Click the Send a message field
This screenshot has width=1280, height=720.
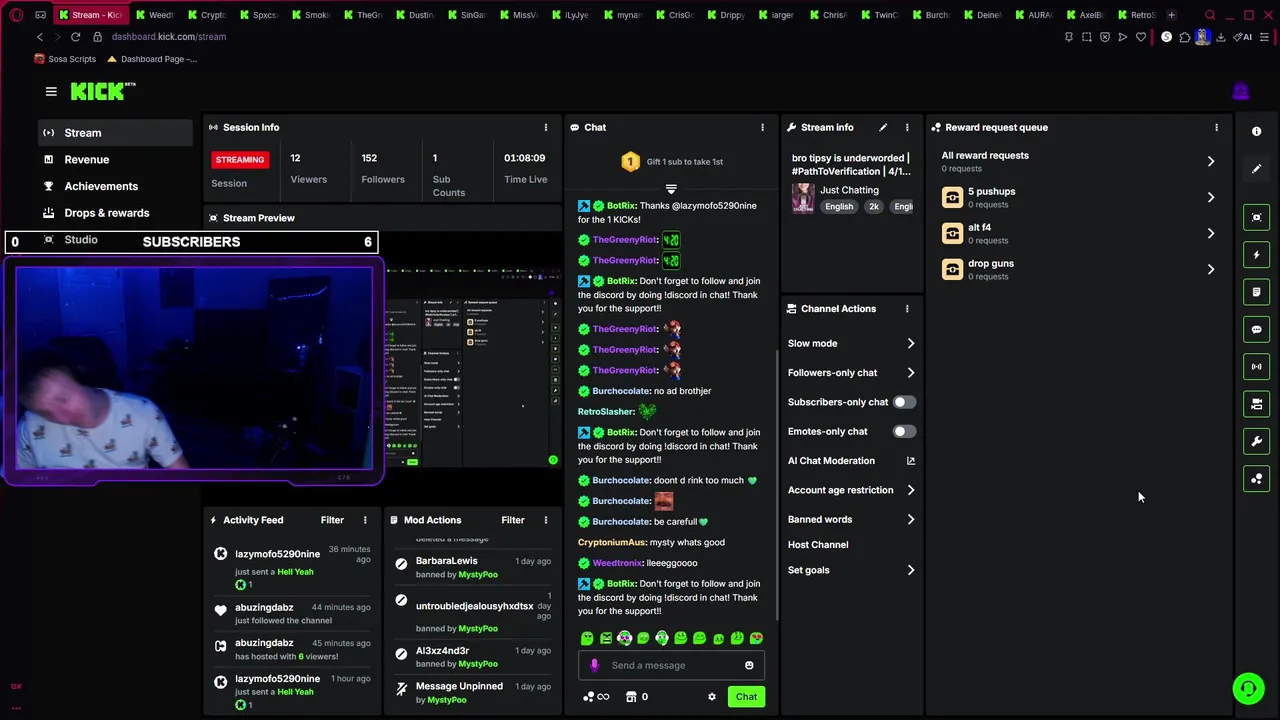coord(672,665)
